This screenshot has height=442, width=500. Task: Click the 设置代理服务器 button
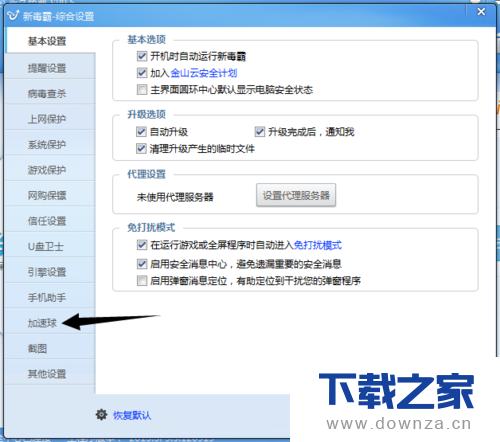296,195
